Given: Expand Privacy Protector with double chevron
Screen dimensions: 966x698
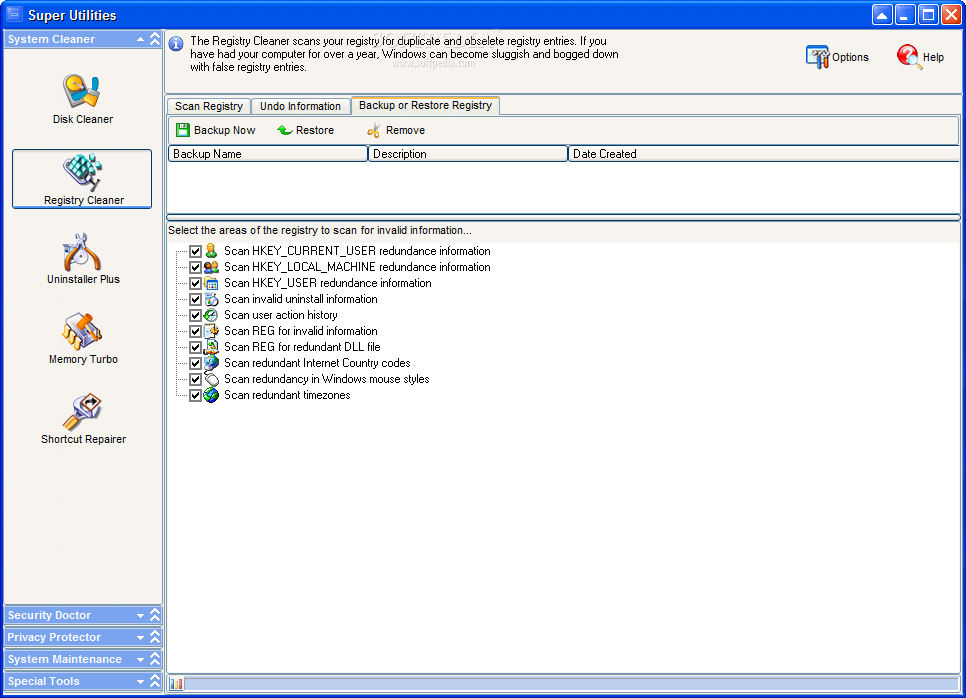Looking at the screenshot, I should [x=155, y=637].
